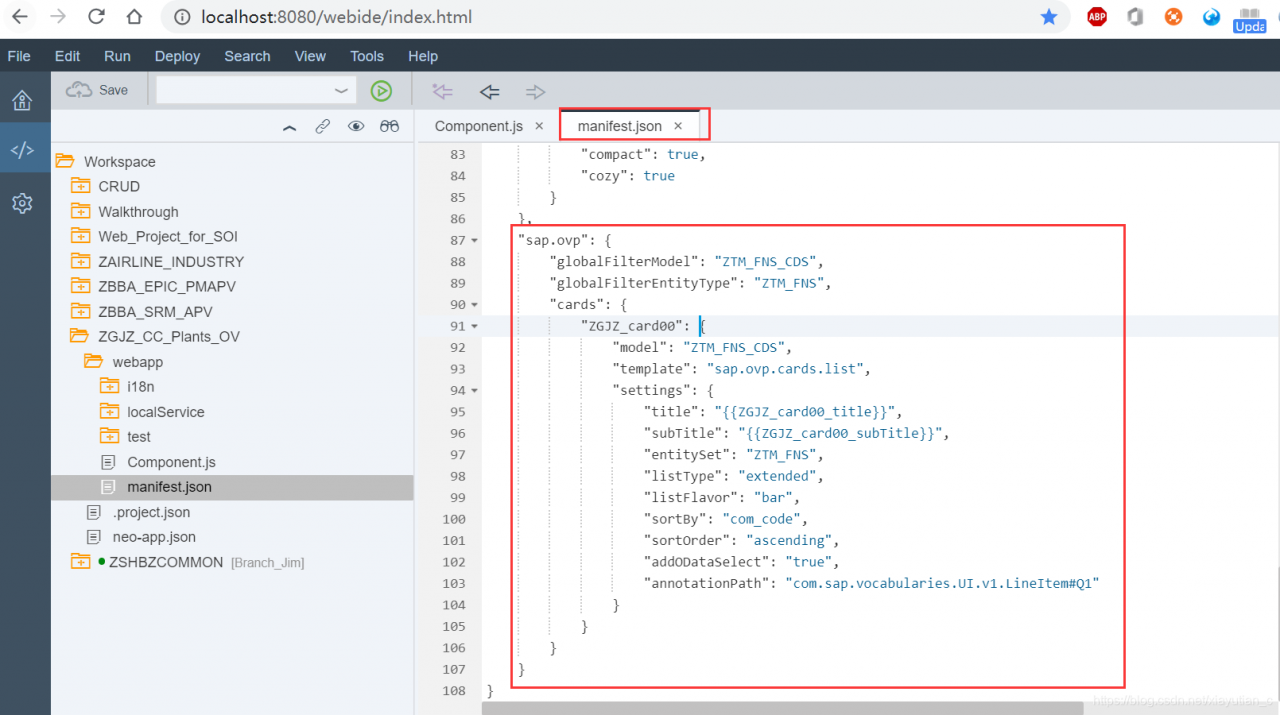Click the link with editor chain icon

[x=323, y=127]
